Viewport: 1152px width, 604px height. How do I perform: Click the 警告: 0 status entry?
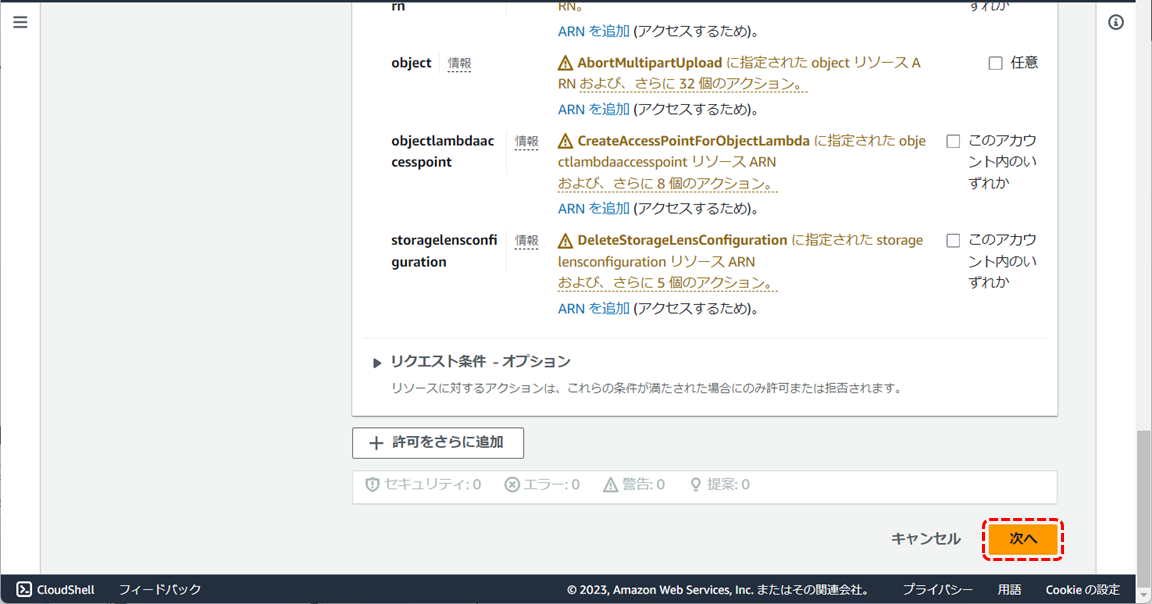click(634, 484)
